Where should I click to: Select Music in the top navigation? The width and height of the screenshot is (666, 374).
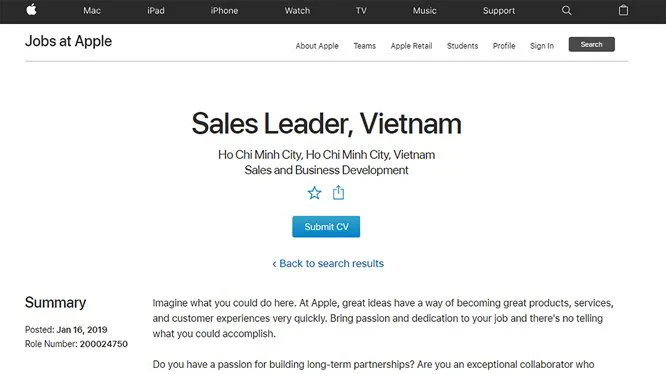click(x=425, y=11)
